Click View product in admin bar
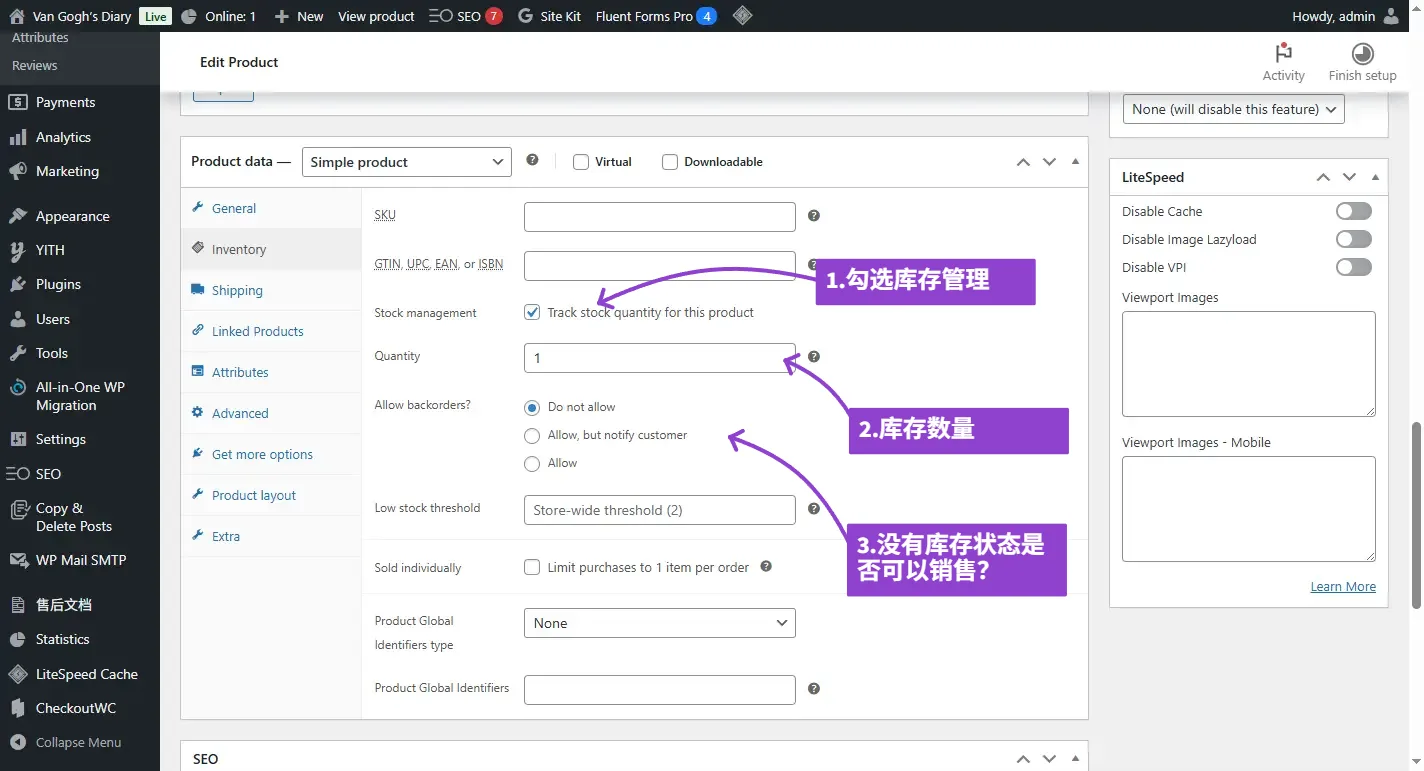 click(x=376, y=16)
